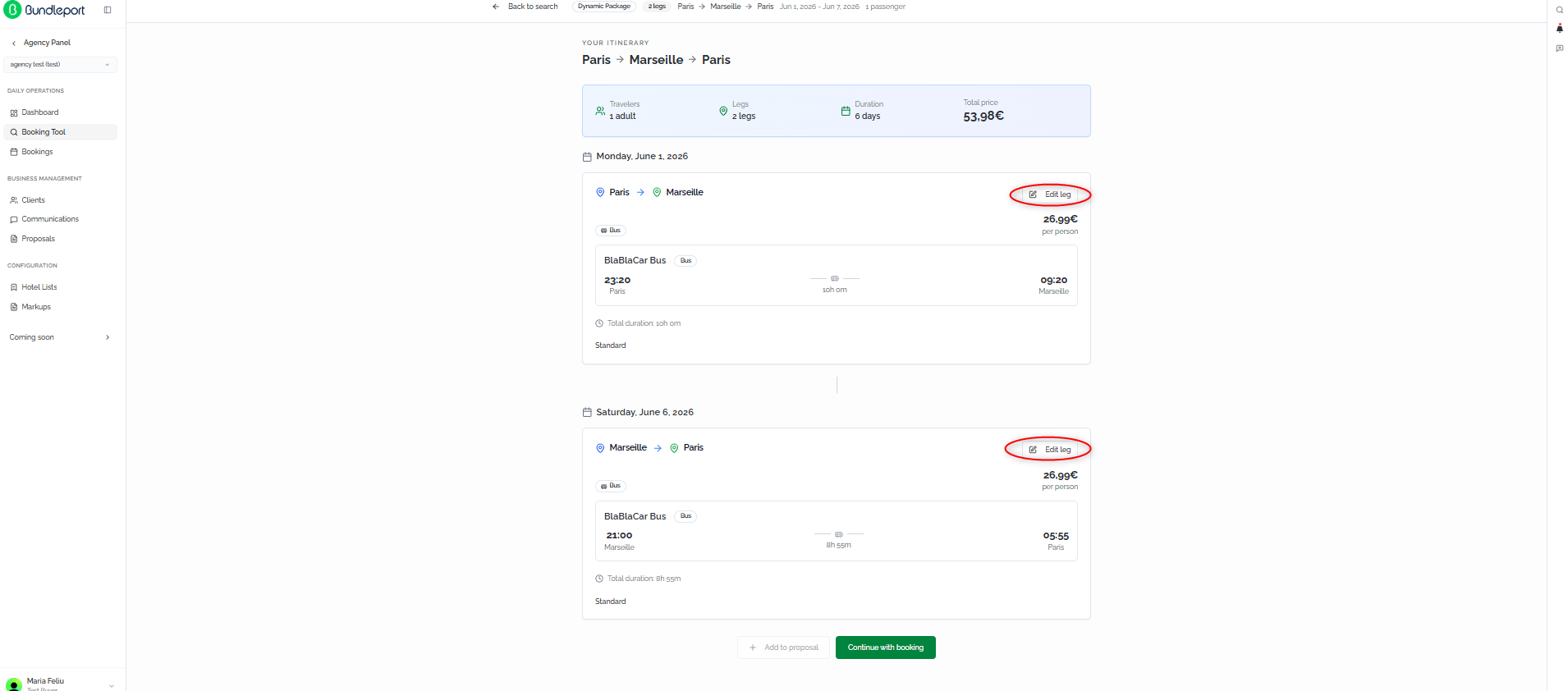The image size is (1568, 691).
Task: Click Edit leg for Paris to Marseille
Action: coord(1050,194)
